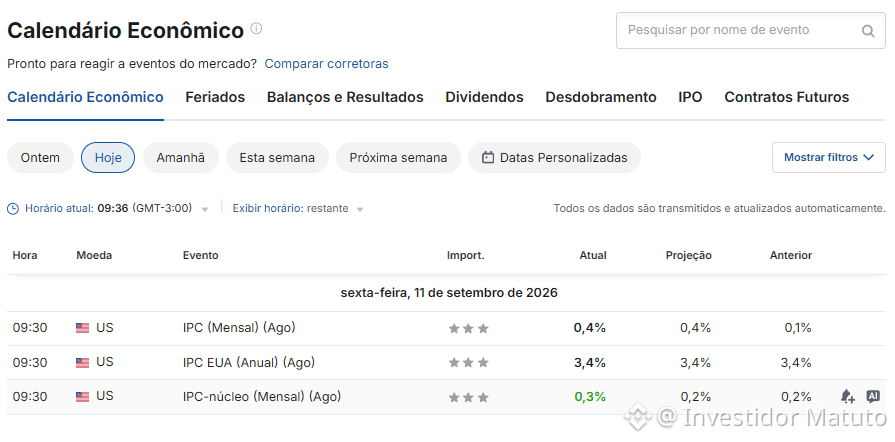Select the Amanhã date filter
The height and width of the screenshot is (442, 895).
tap(180, 158)
